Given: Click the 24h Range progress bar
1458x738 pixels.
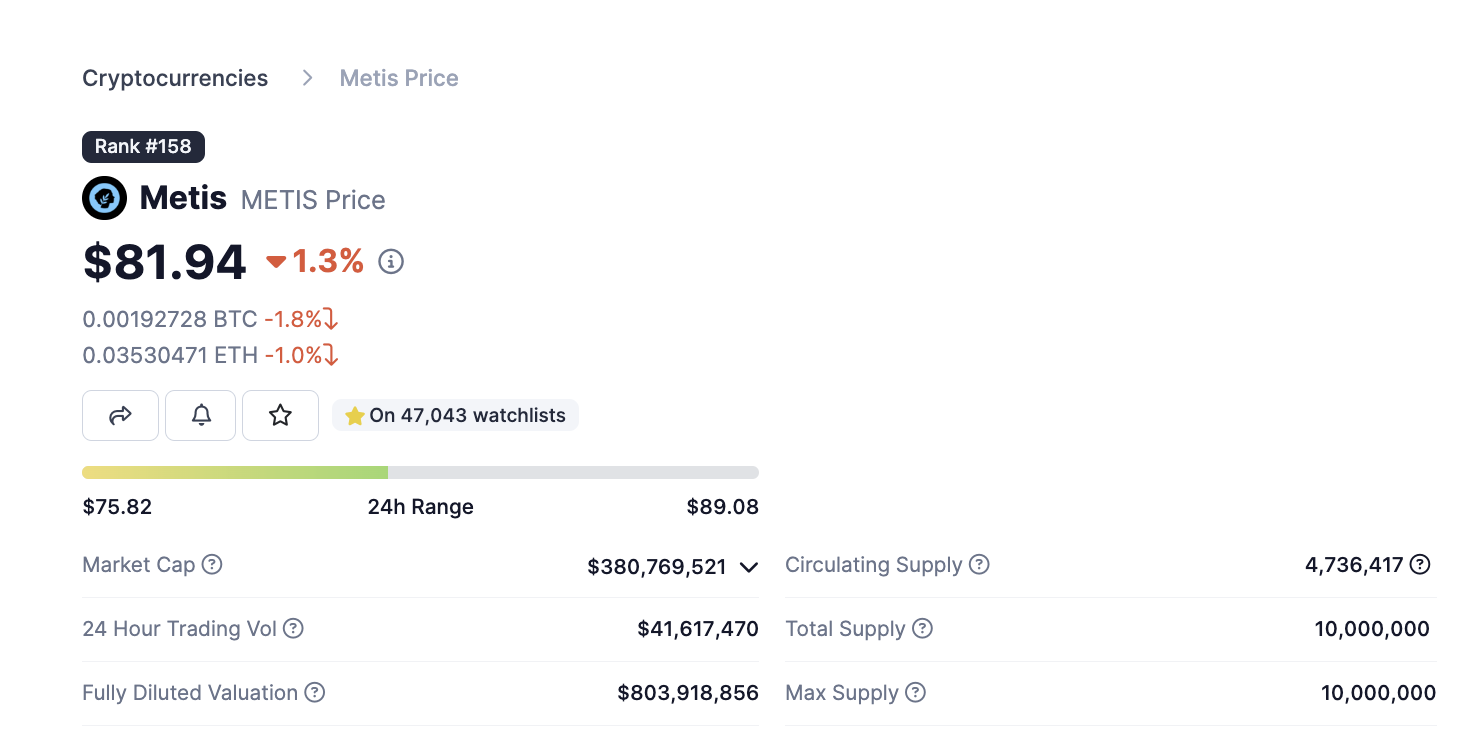Looking at the screenshot, I should click(x=420, y=472).
